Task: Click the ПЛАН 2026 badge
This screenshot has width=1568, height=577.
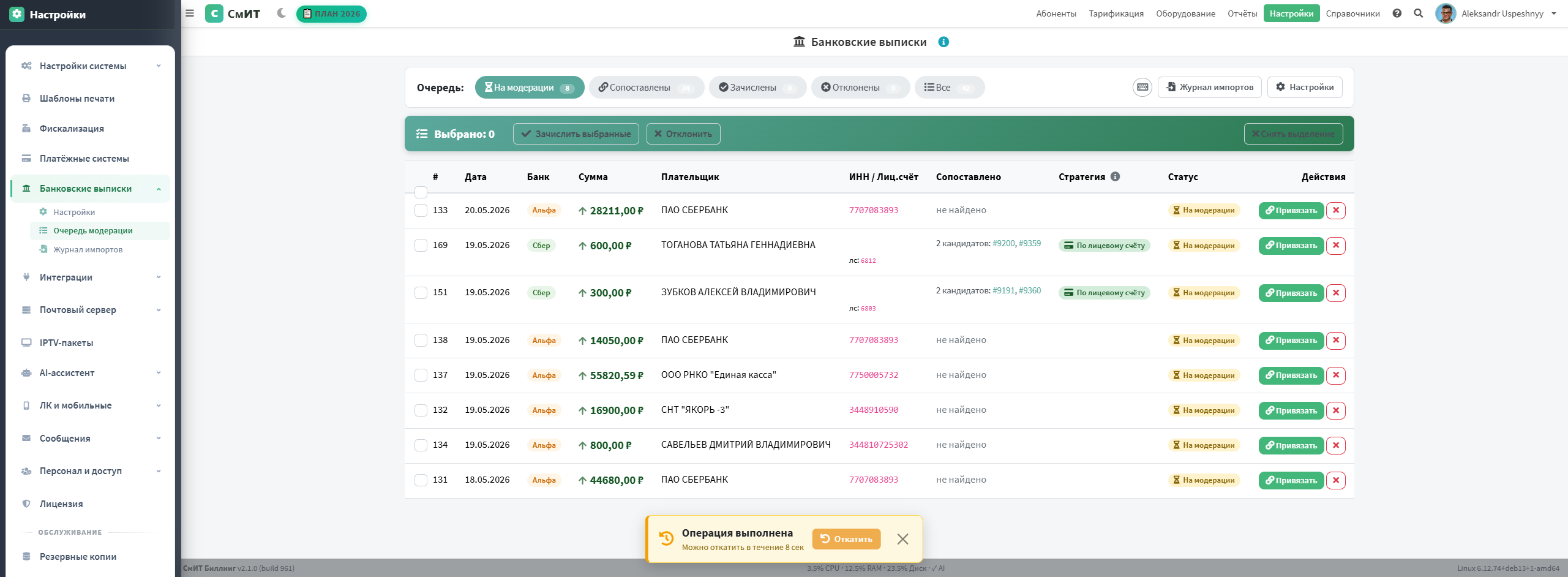Action: 331,13
